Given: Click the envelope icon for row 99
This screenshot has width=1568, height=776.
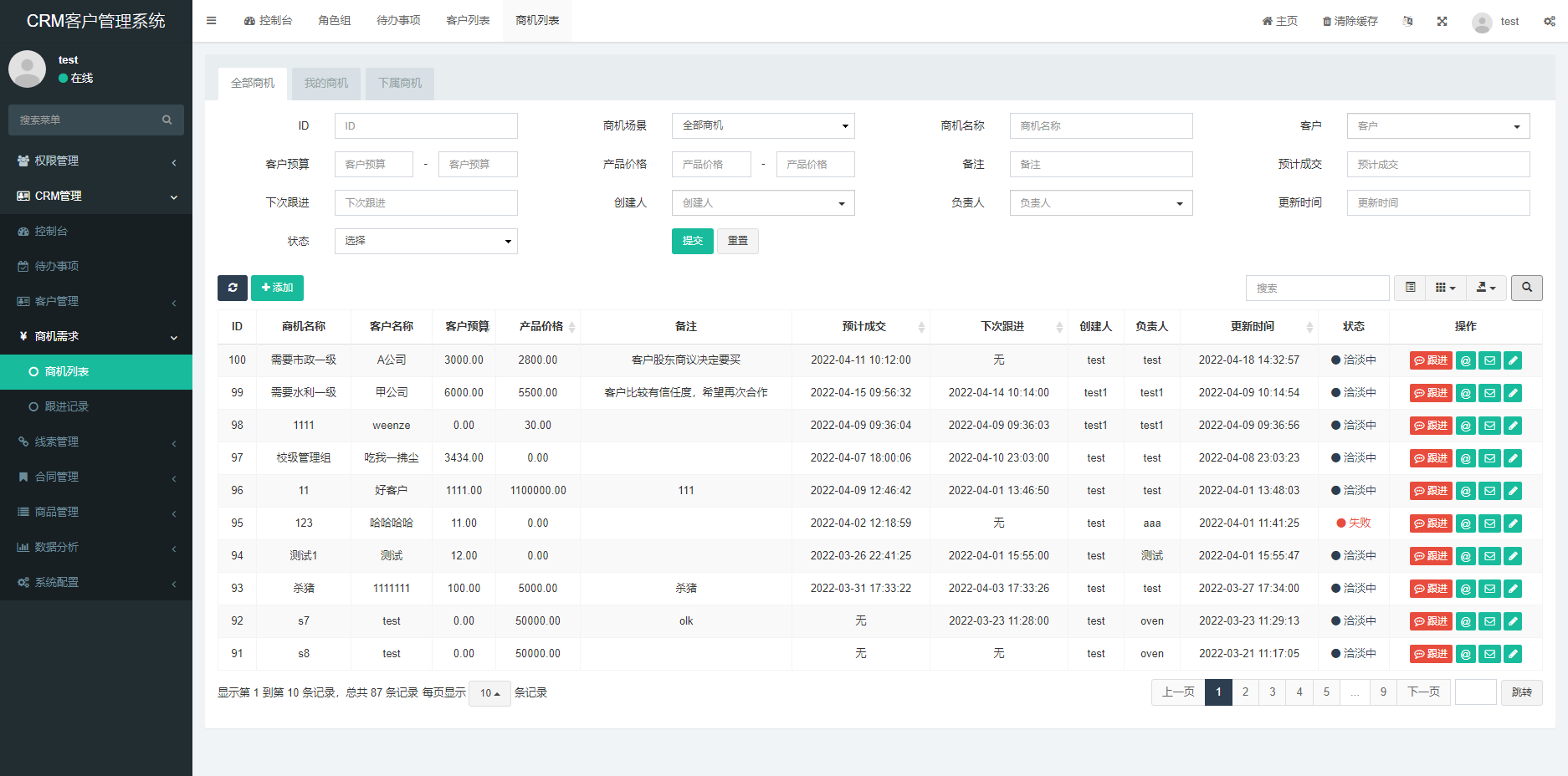Looking at the screenshot, I should coord(1489,393).
